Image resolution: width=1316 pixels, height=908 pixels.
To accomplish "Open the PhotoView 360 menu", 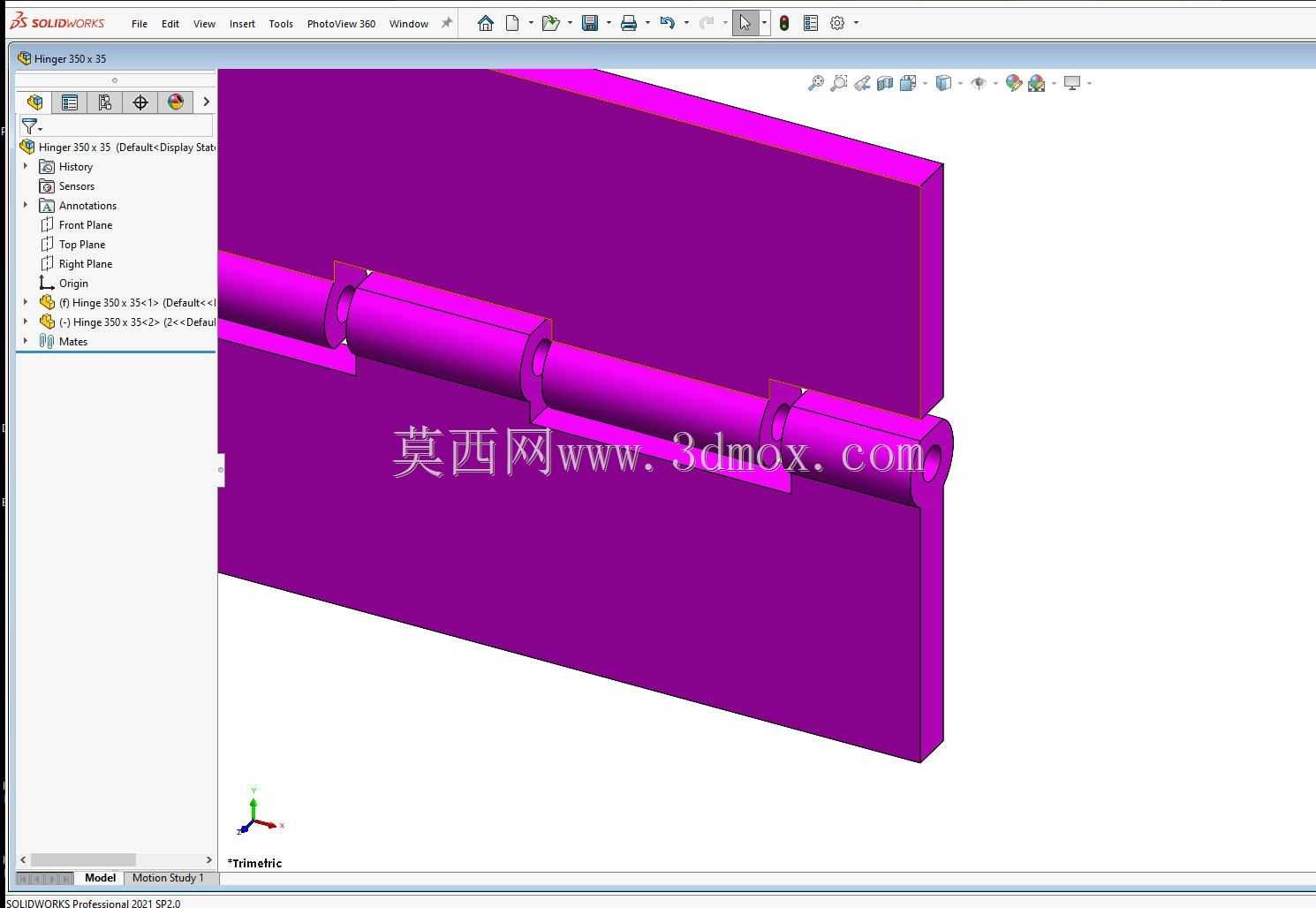I will point(341,24).
